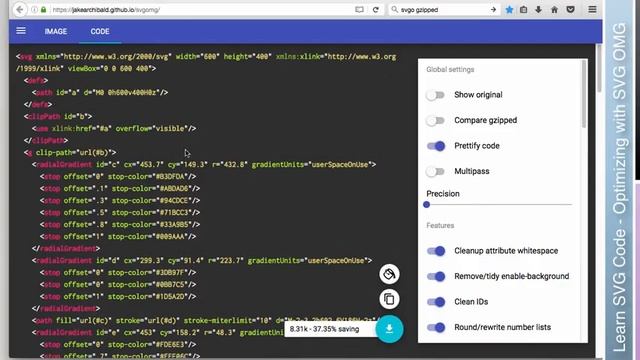Click the green padlock icon
This screenshot has width=640, height=360.
point(43,9)
